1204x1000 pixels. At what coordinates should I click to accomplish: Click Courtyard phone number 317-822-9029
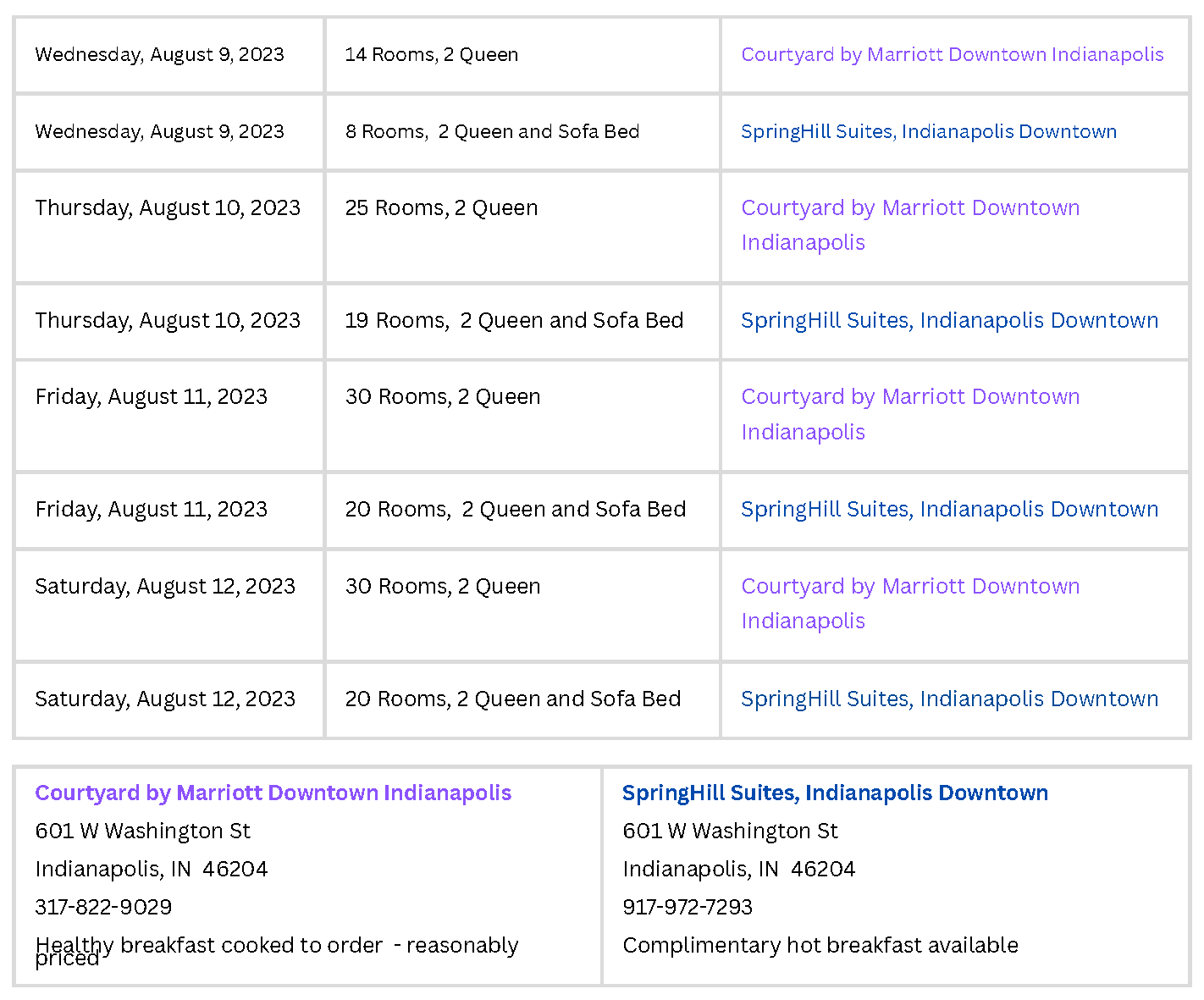103,908
